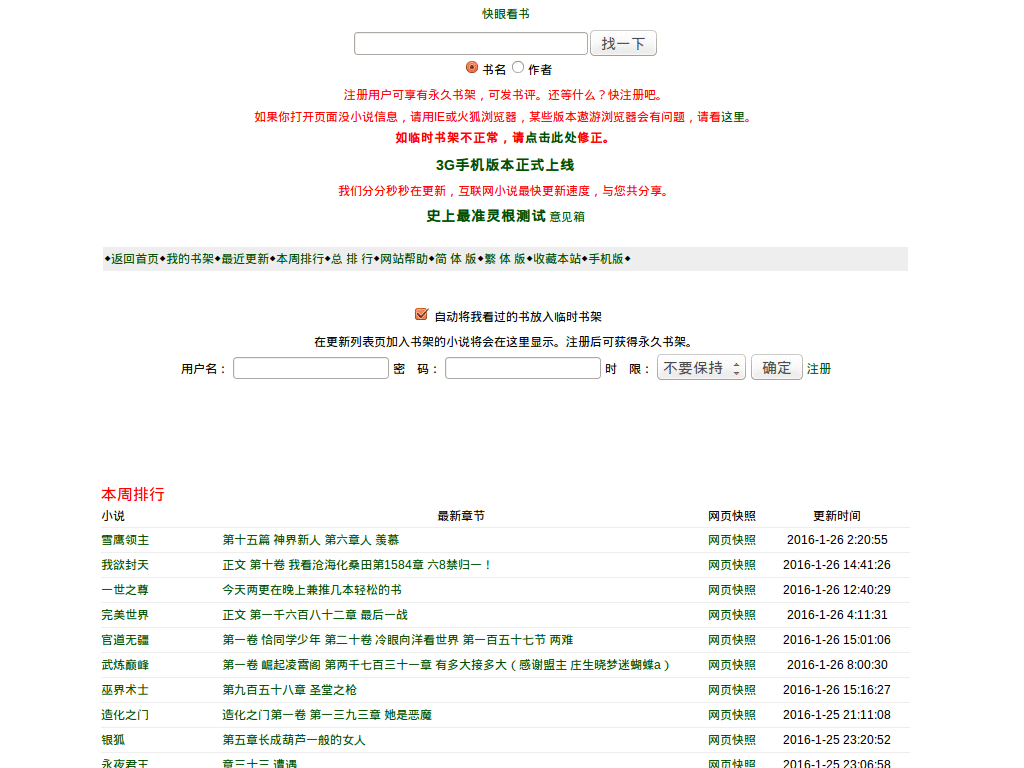This screenshot has height=768, width=1024.
Task: Click the 请用IE或火狐浏览器 notice link
Action: click(505, 117)
